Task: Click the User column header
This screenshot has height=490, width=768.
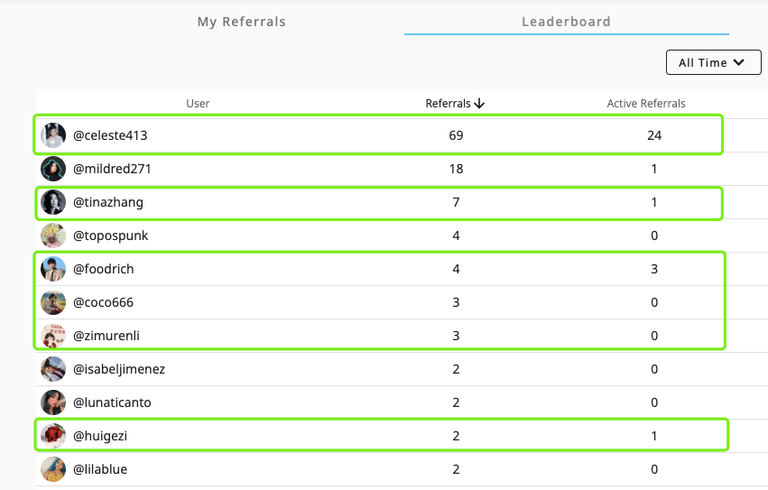Action: [198, 103]
